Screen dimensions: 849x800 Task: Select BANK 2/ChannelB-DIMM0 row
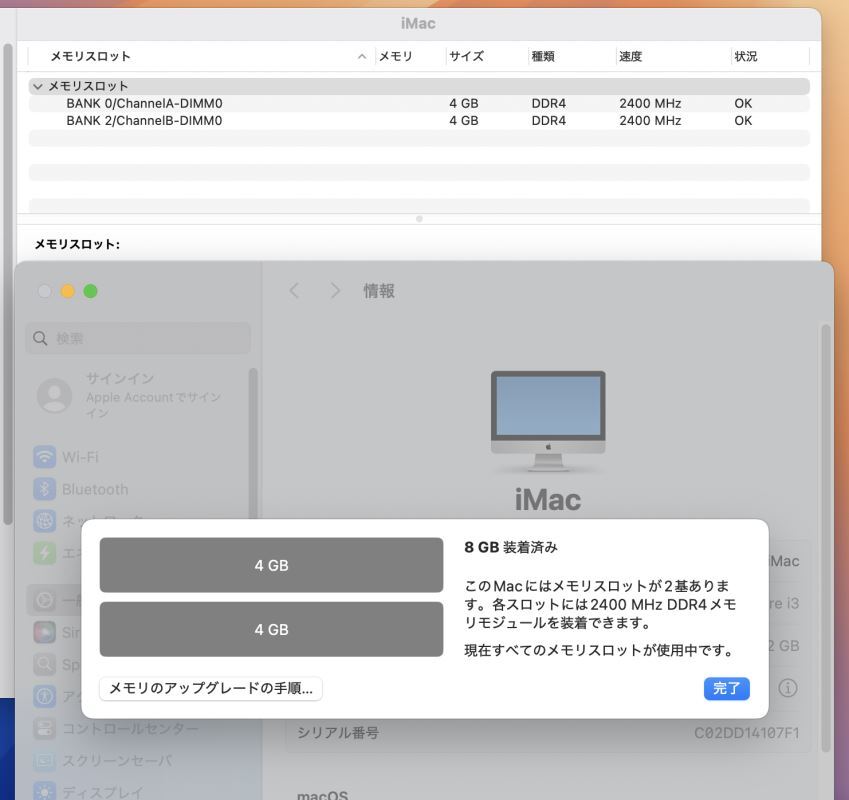(x=419, y=121)
